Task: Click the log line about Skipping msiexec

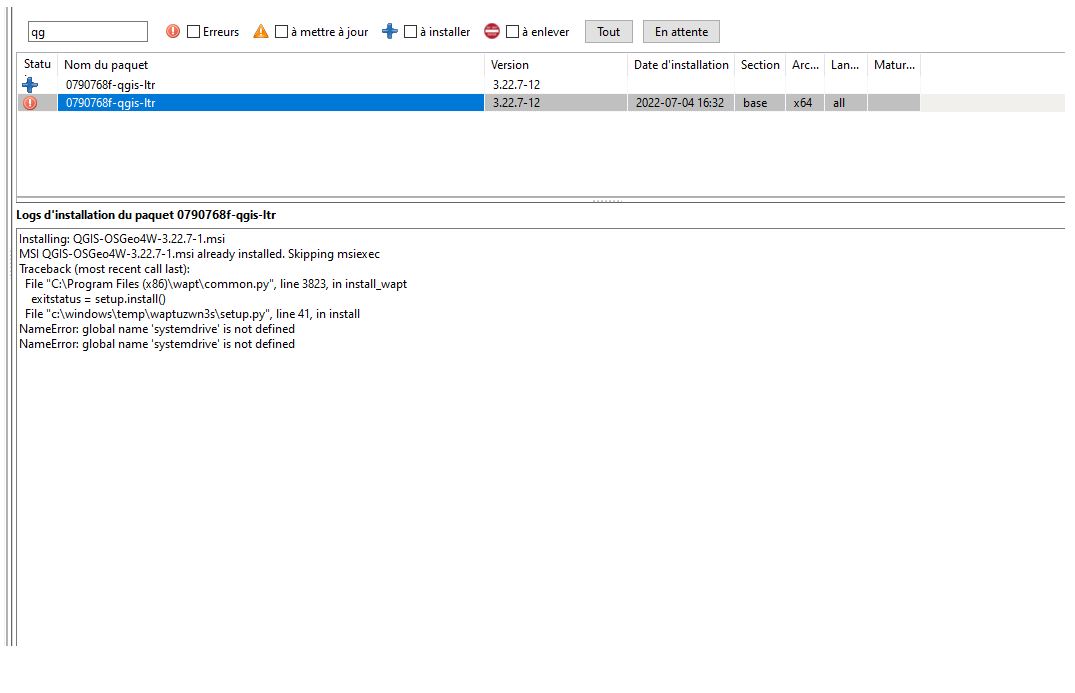Action: [x=200, y=254]
